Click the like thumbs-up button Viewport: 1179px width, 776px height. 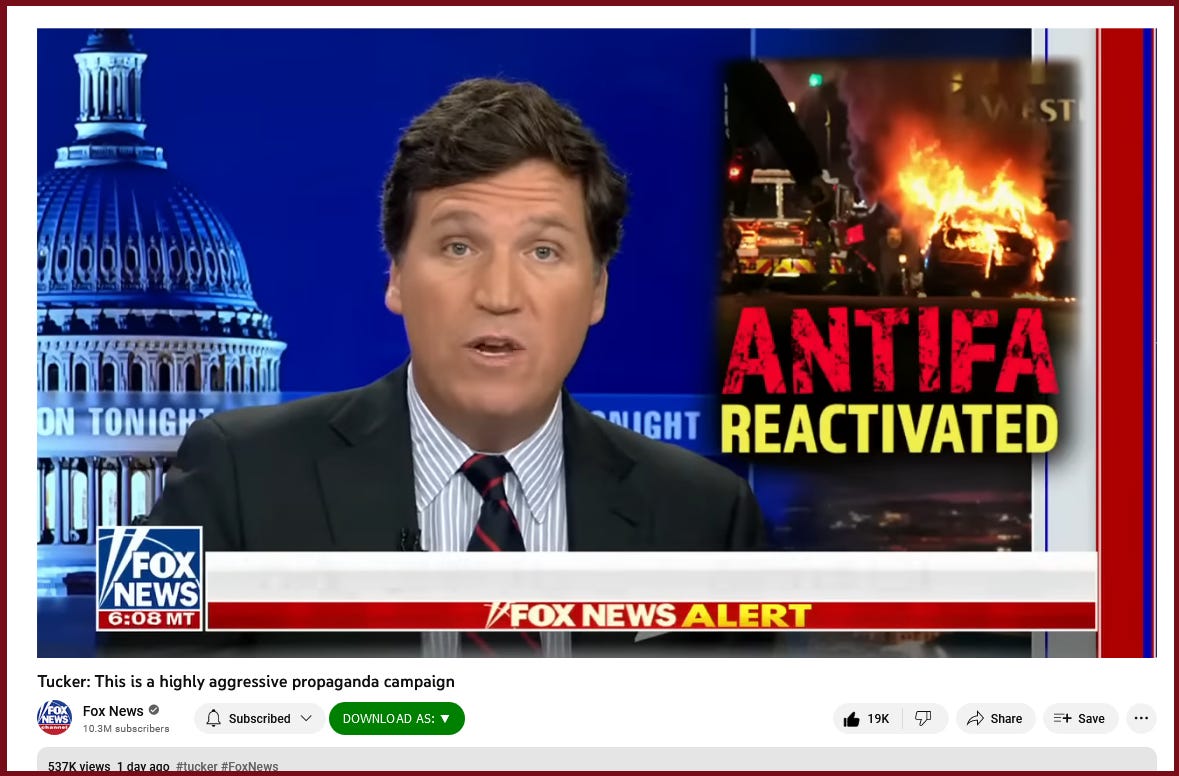coord(867,719)
